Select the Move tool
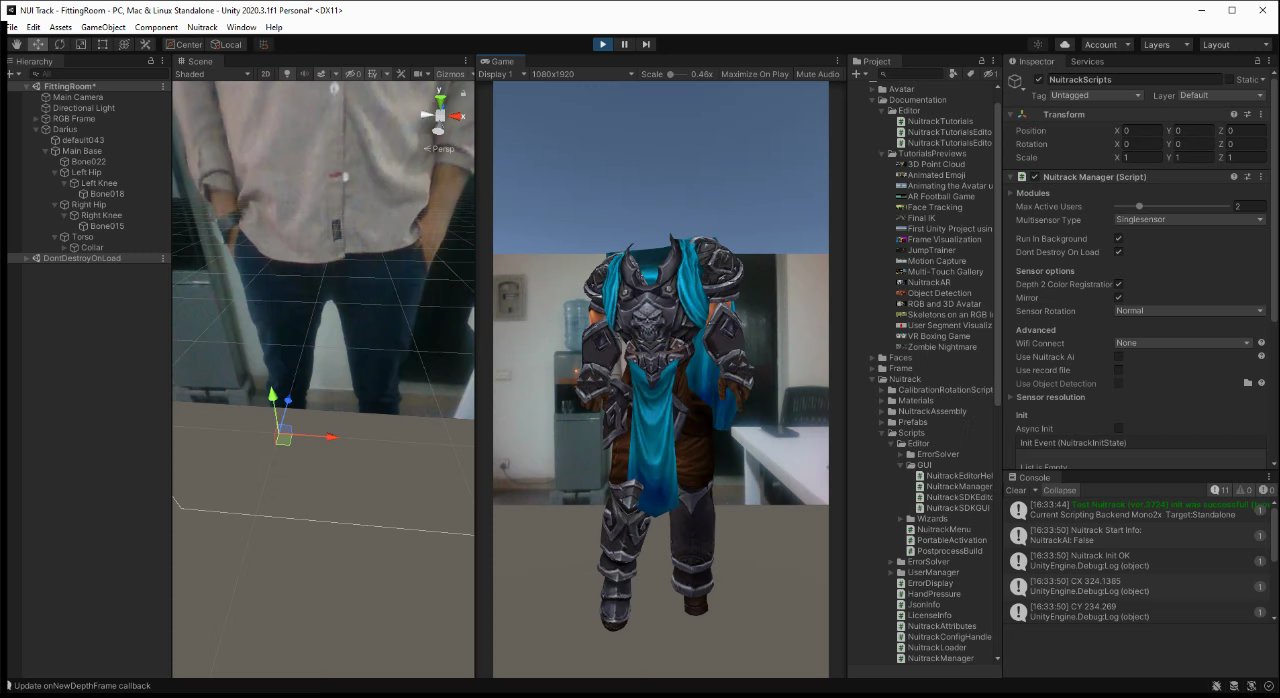 (x=38, y=44)
